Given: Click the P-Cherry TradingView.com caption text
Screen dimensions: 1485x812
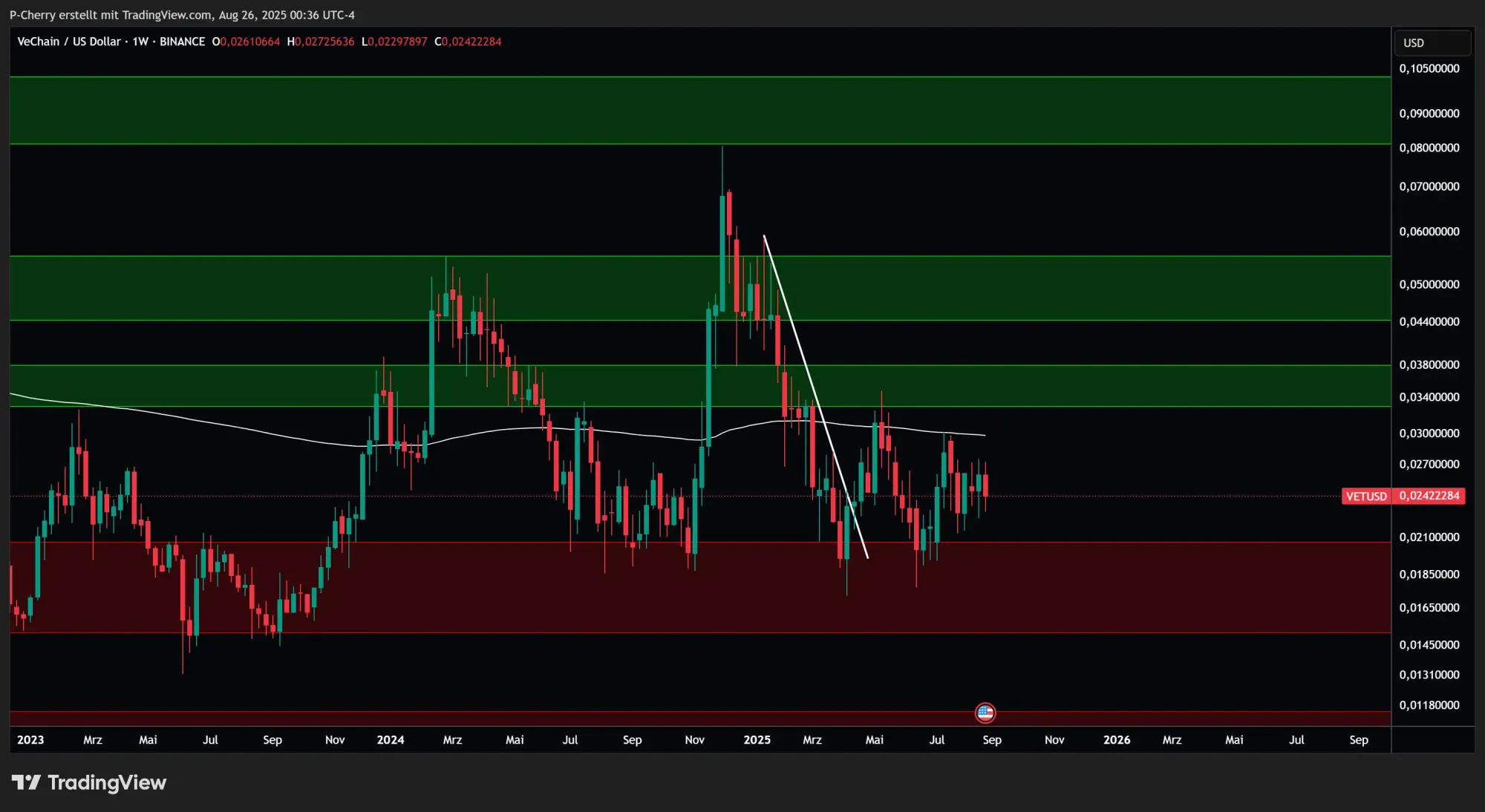Looking at the screenshot, I should [182, 15].
